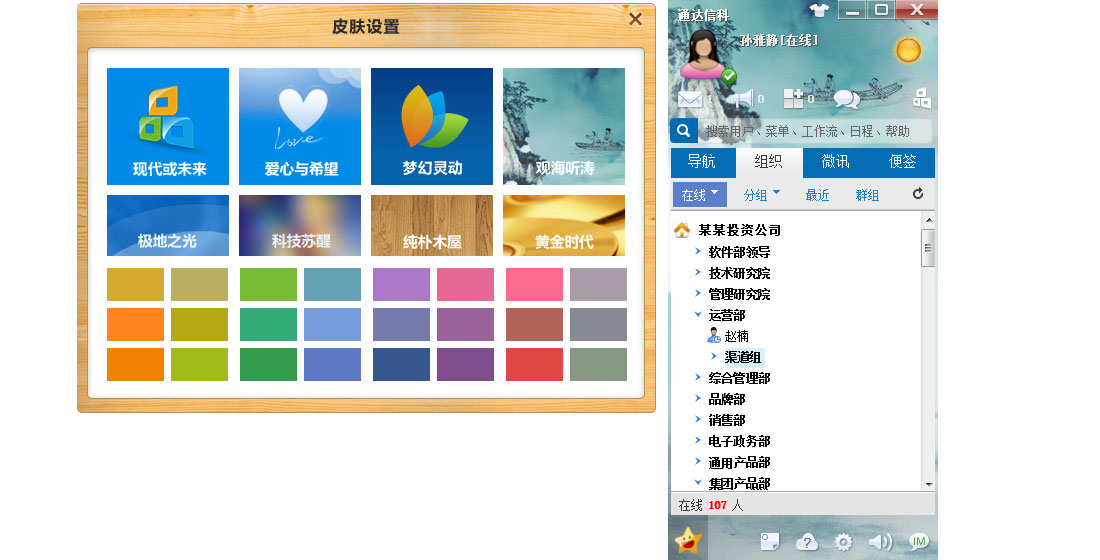Choose the 梦幻灵动 skin thumbnail
Viewport: 1100px width, 560px height.
(x=432, y=126)
